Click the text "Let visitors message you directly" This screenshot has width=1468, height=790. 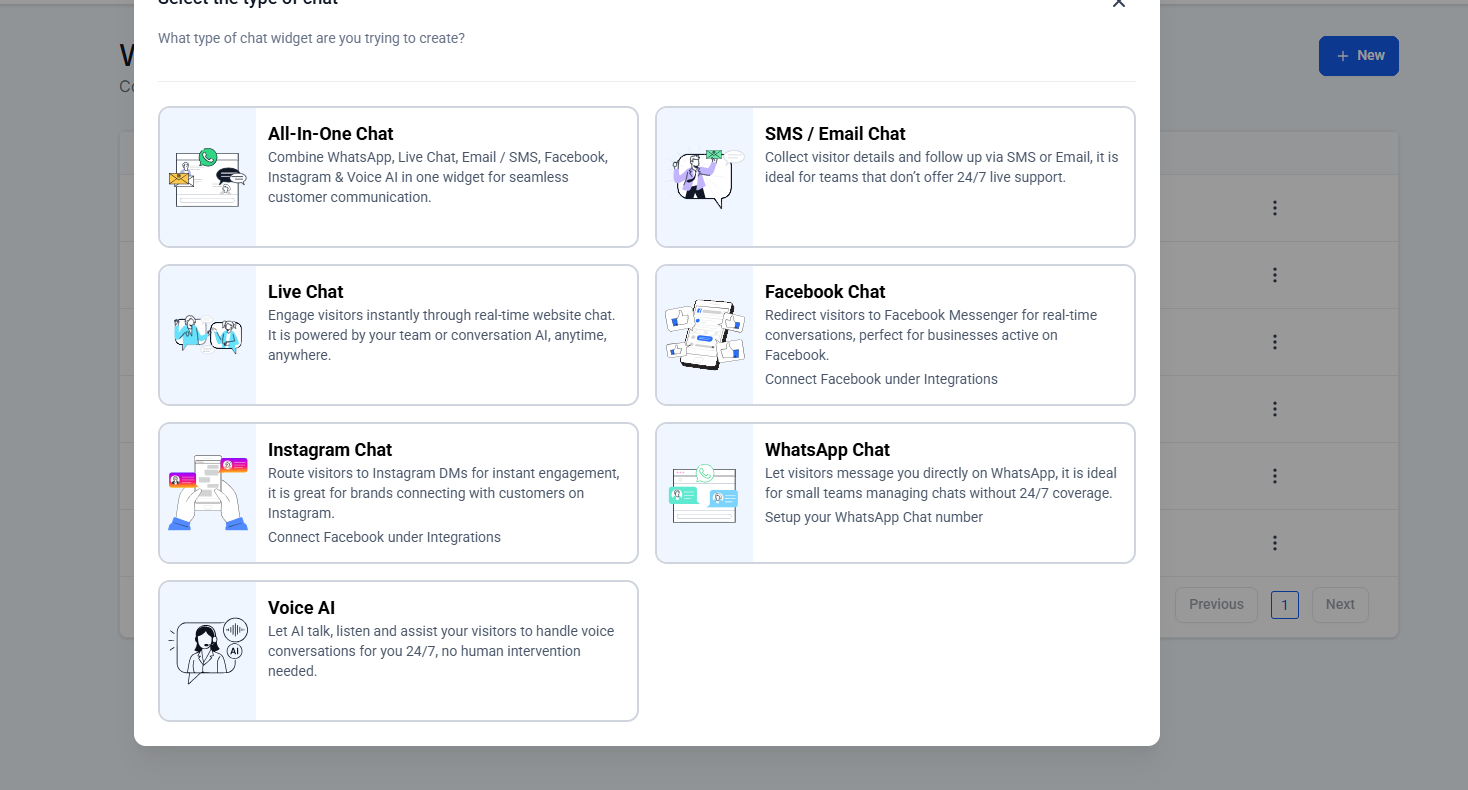click(x=941, y=483)
